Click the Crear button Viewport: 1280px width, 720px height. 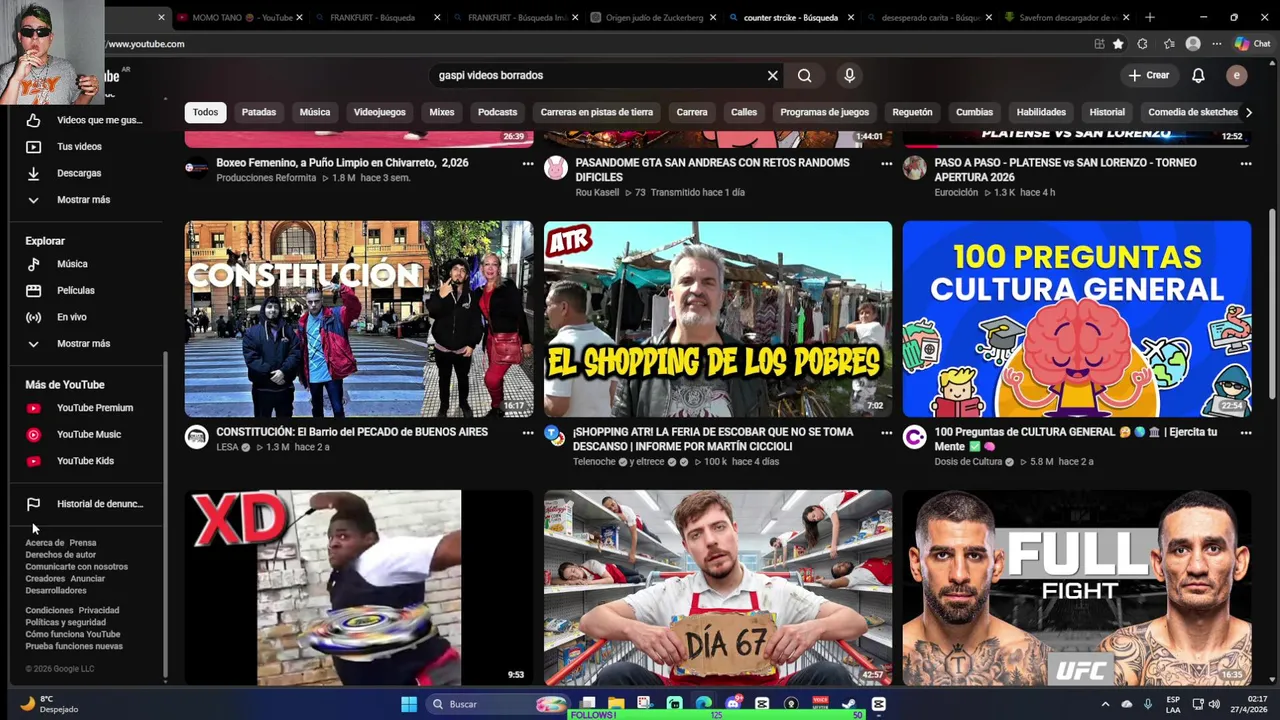(1148, 75)
